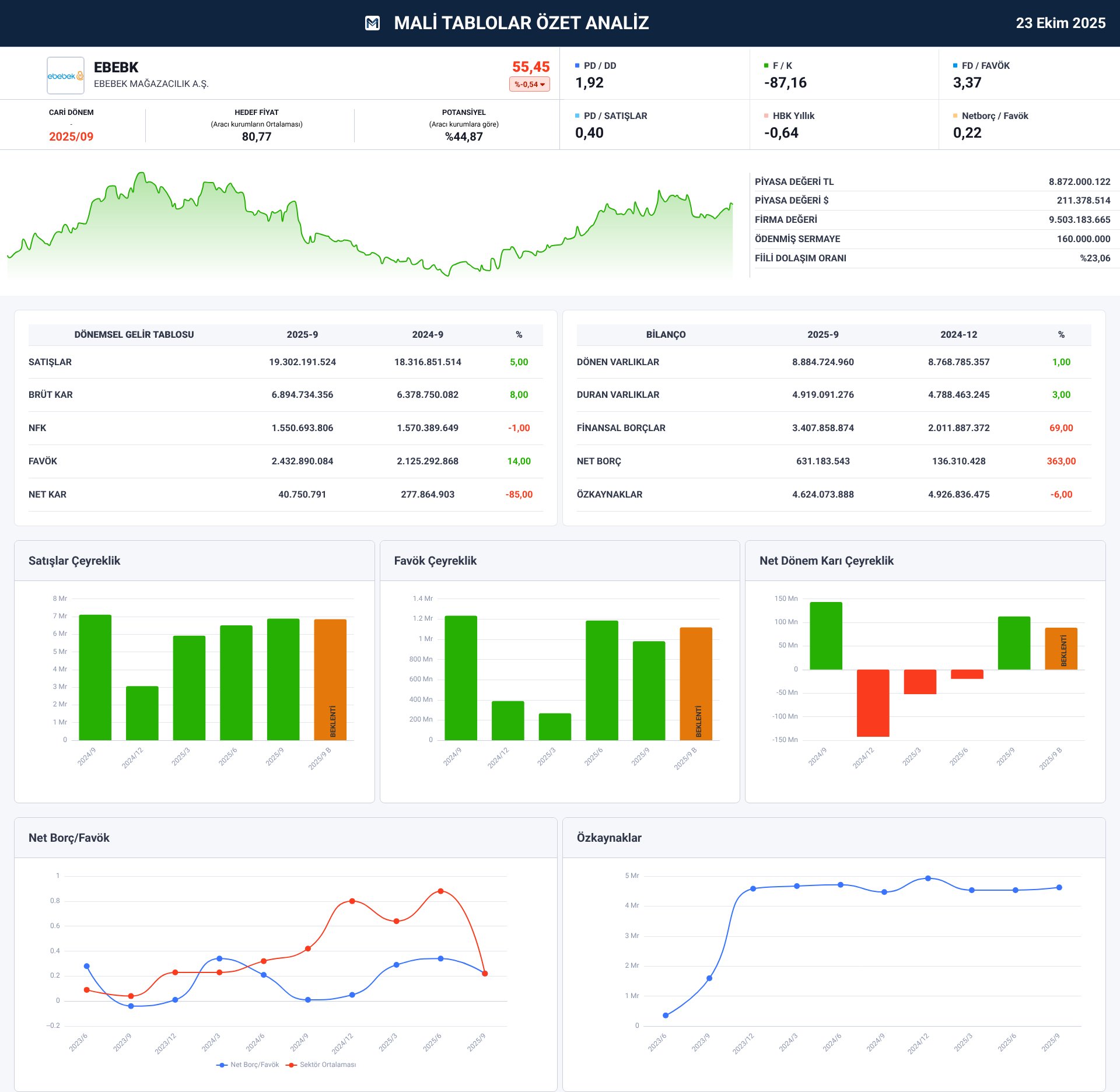Click the ebebek company logo

coord(65,76)
